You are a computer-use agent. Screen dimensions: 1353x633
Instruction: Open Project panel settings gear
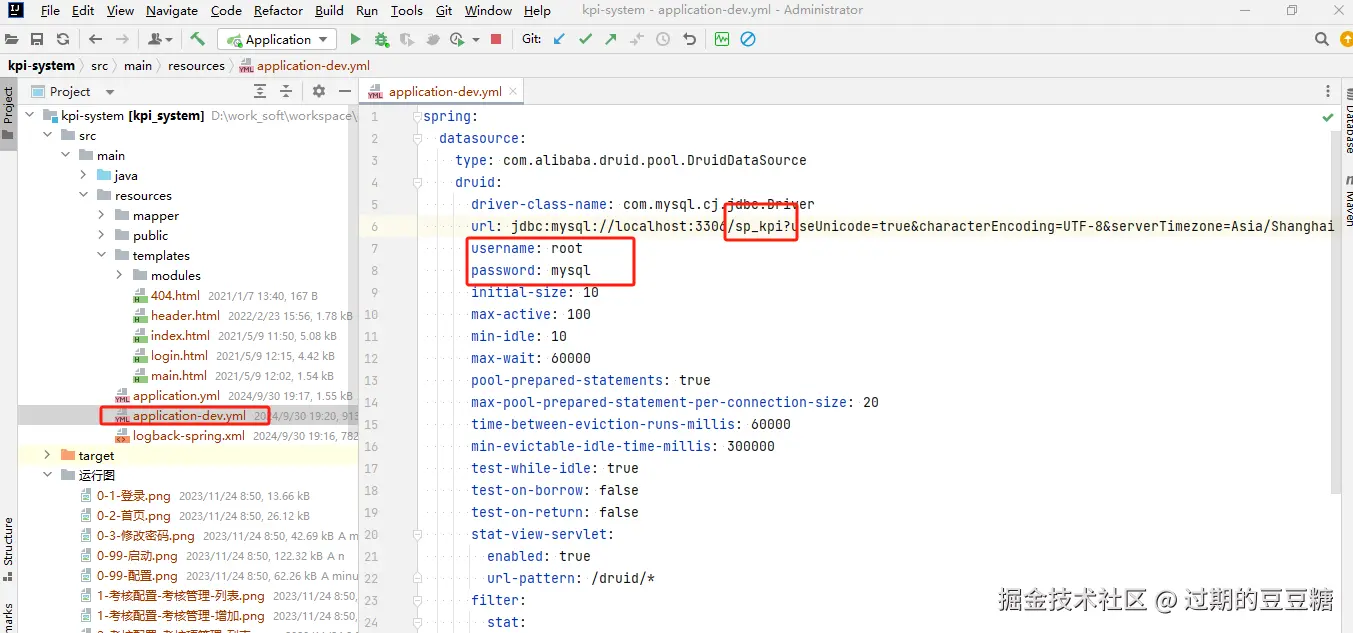click(x=319, y=91)
